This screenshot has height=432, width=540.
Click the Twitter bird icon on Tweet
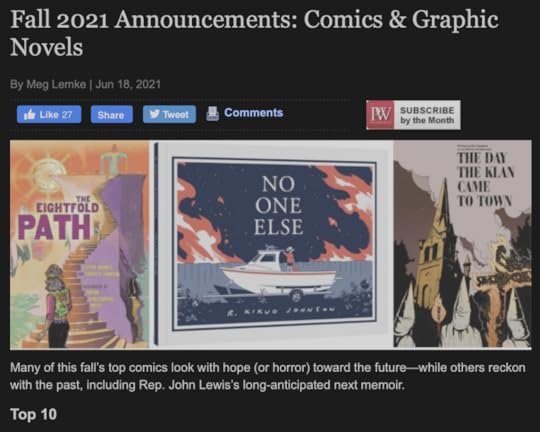click(x=155, y=114)
